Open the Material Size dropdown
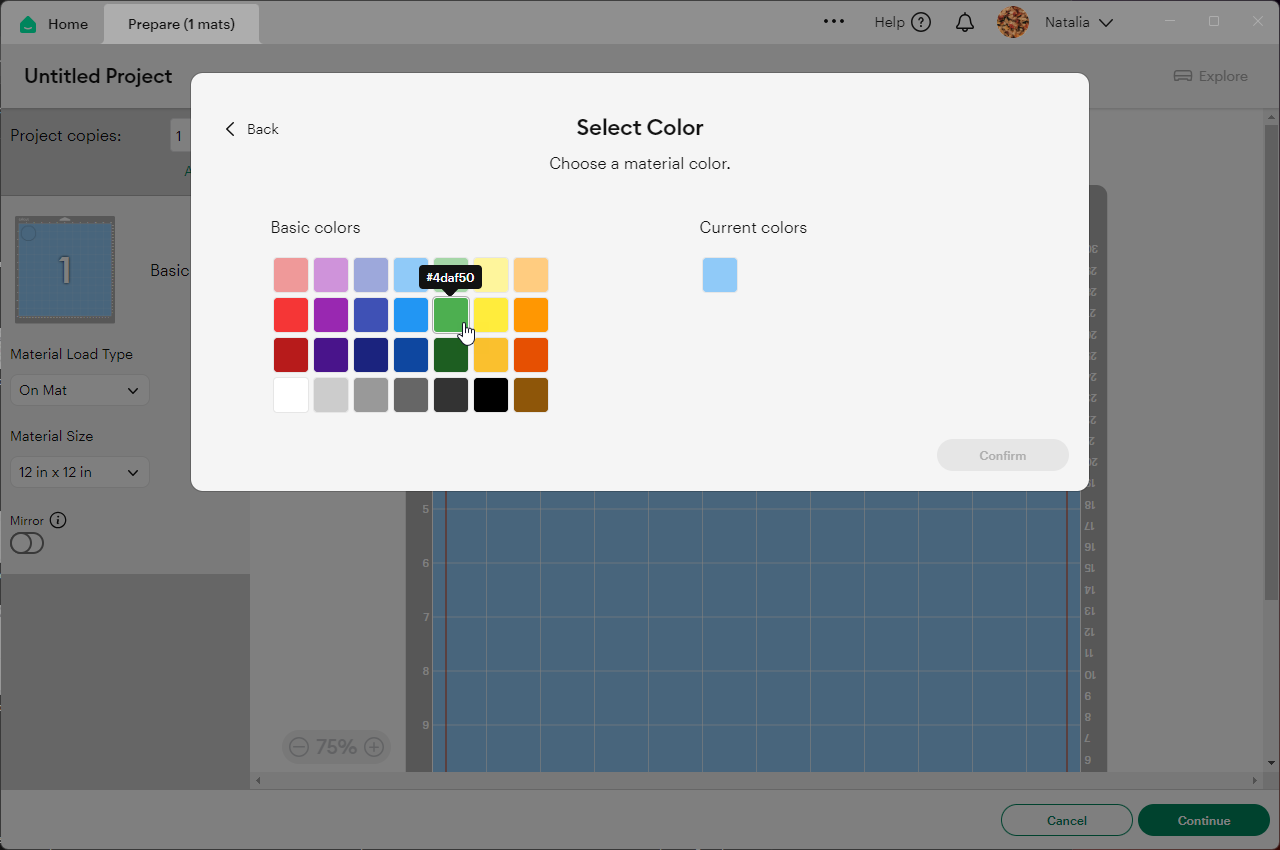1280x850 pixels. 79,471
